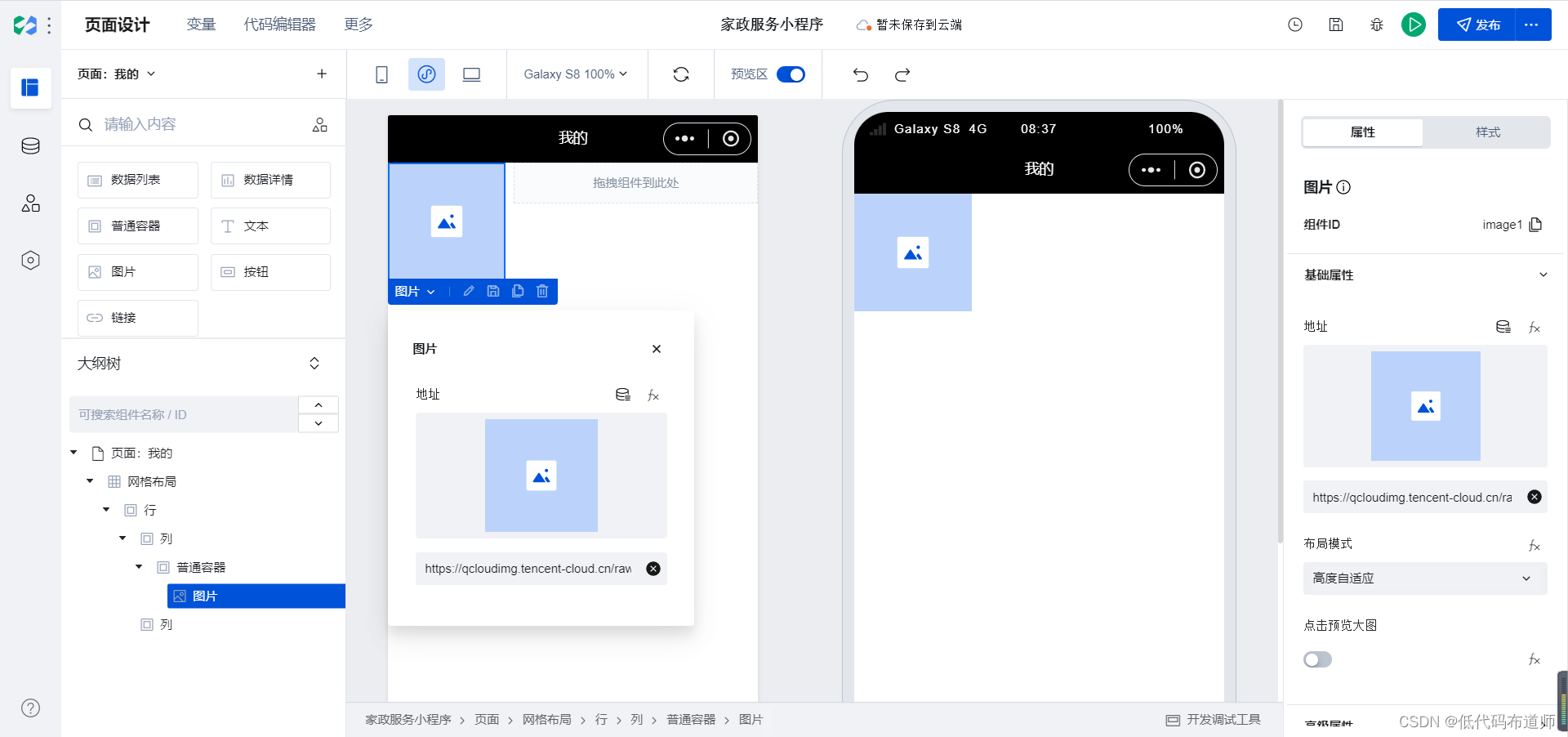Add a new page with plus icon

[322, 74]
